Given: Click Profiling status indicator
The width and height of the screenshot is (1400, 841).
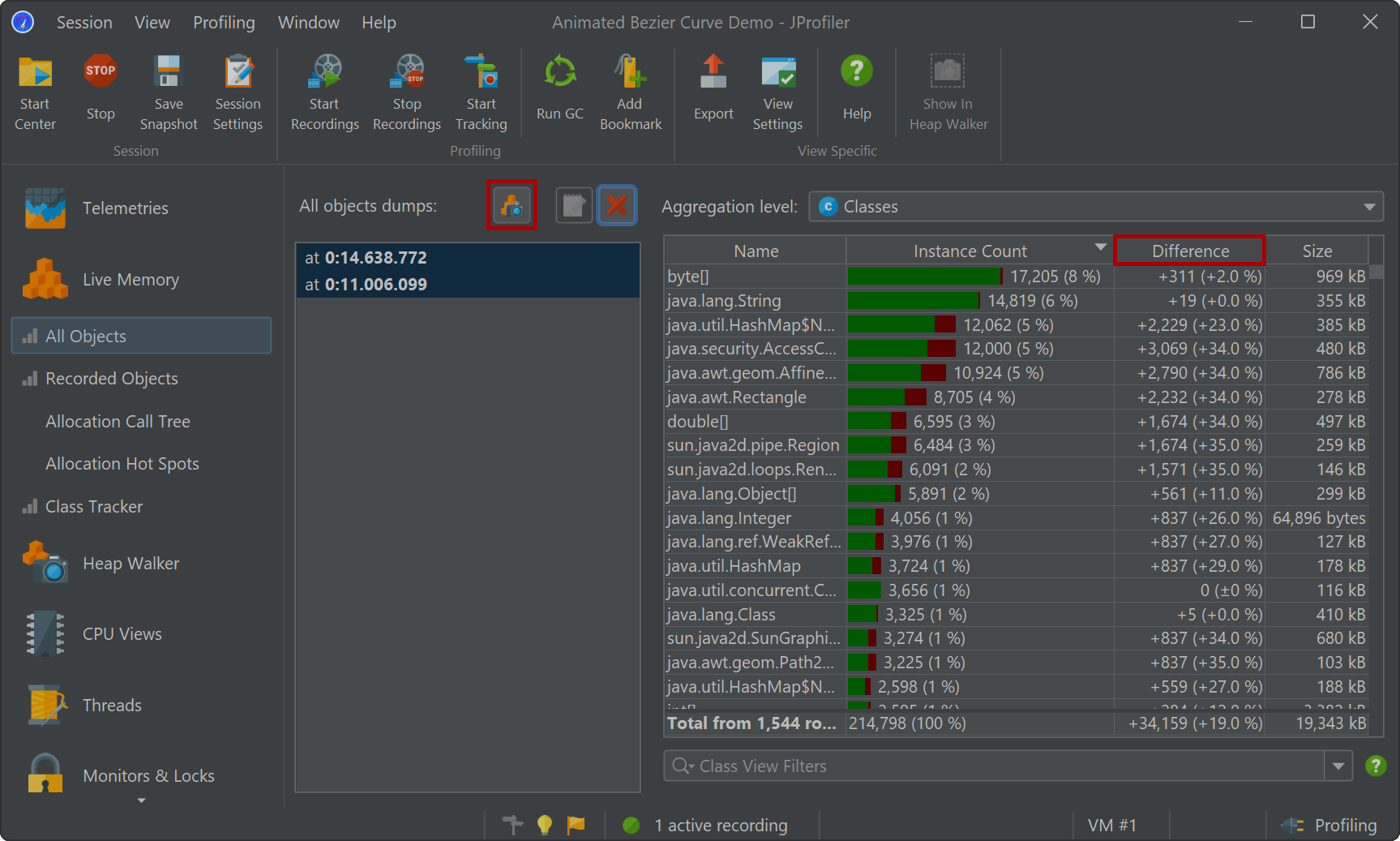Looking at the screenshot, I should 1329,825.
